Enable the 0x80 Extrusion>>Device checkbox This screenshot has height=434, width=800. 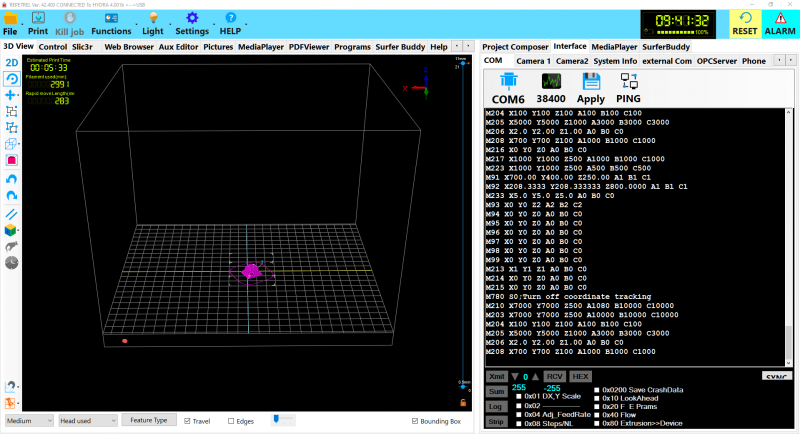[x=596, y=423]
